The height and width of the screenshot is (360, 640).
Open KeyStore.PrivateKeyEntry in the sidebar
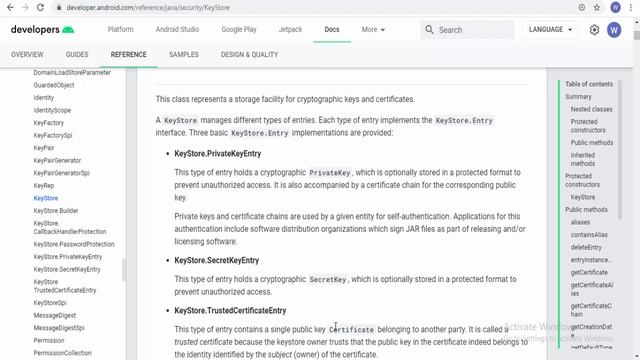(68, 257)
